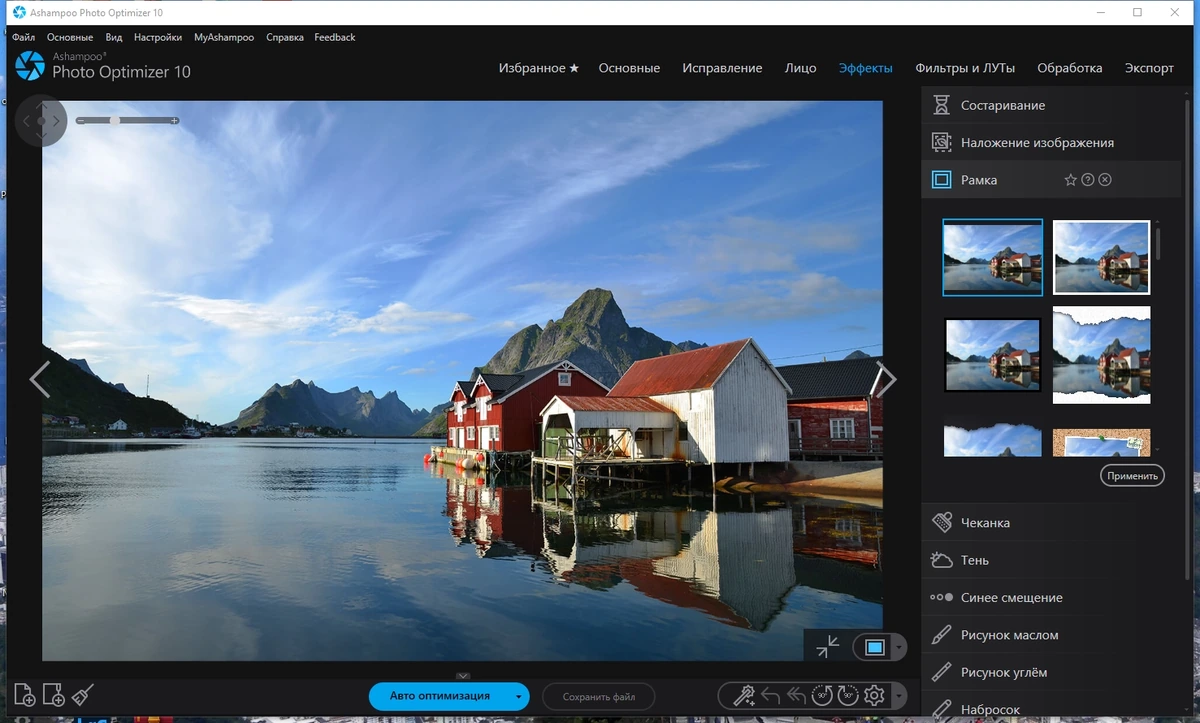The width and height of the screenshot is (1200, 723).
Task: Click the add folder icon
Action: tap(54, 695)
